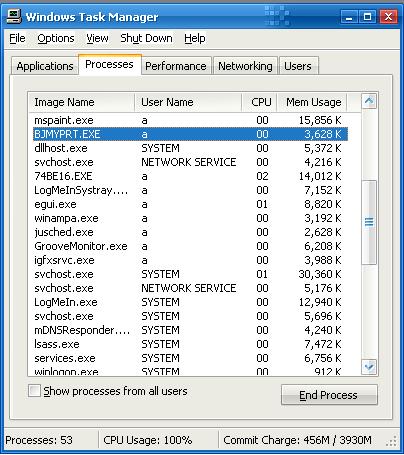404x455 pixels.
Task: Switch to the Users tab
Action: tap(298, 66)
